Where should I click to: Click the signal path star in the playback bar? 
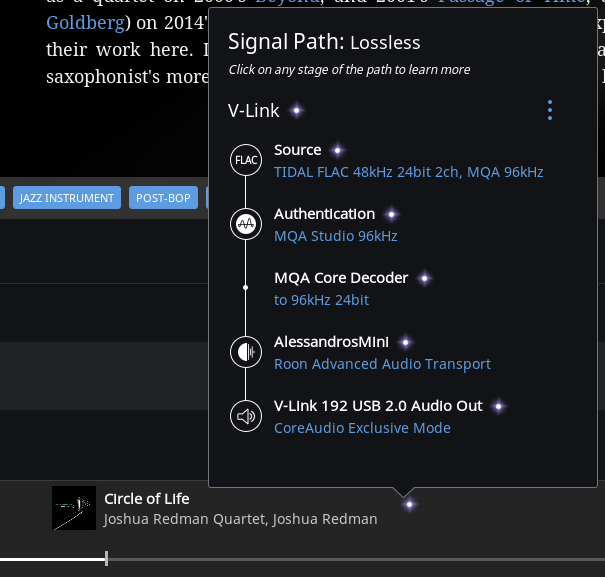409,504
